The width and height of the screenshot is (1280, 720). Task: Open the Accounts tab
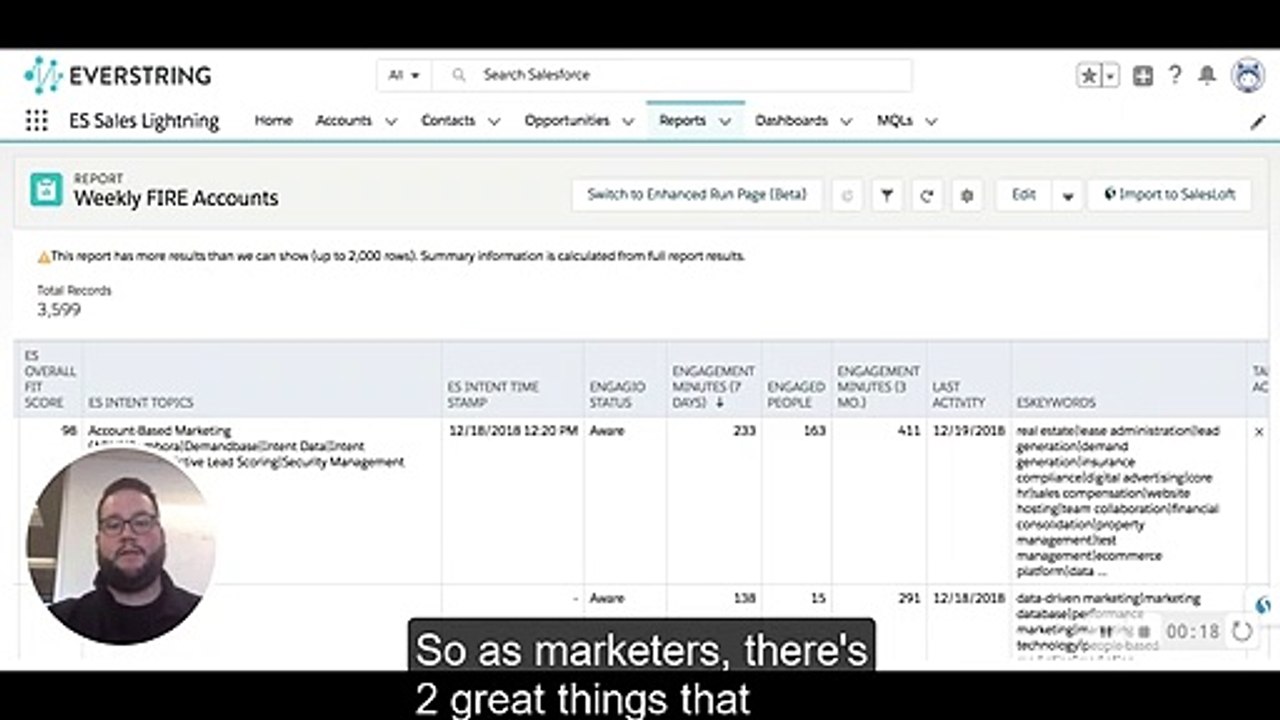tap(344, 120)
